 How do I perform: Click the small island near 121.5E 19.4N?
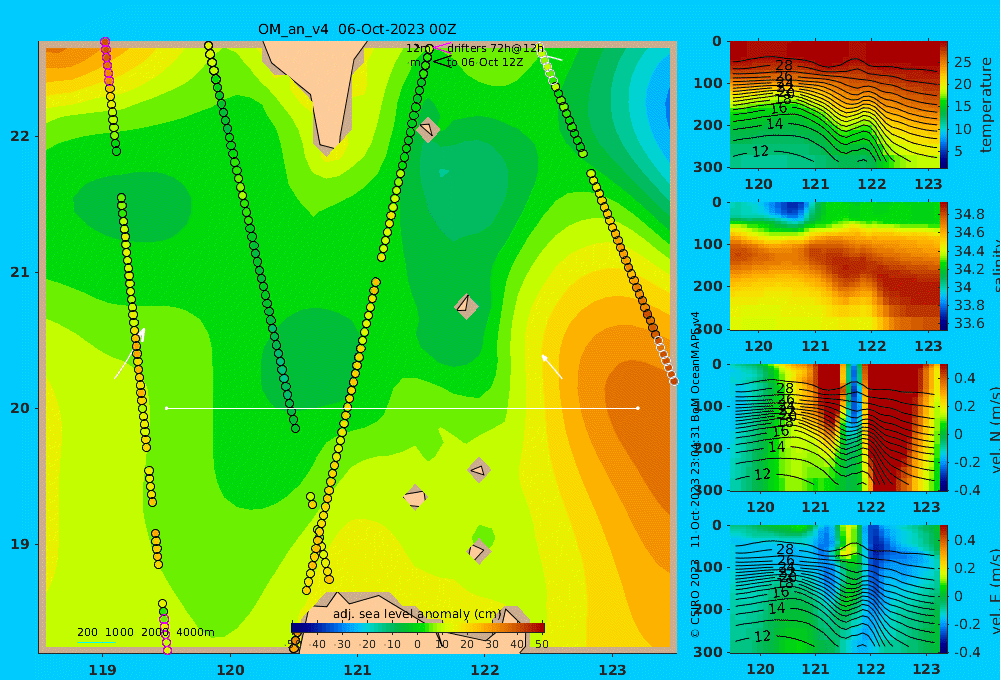click(x=415, y=497)
